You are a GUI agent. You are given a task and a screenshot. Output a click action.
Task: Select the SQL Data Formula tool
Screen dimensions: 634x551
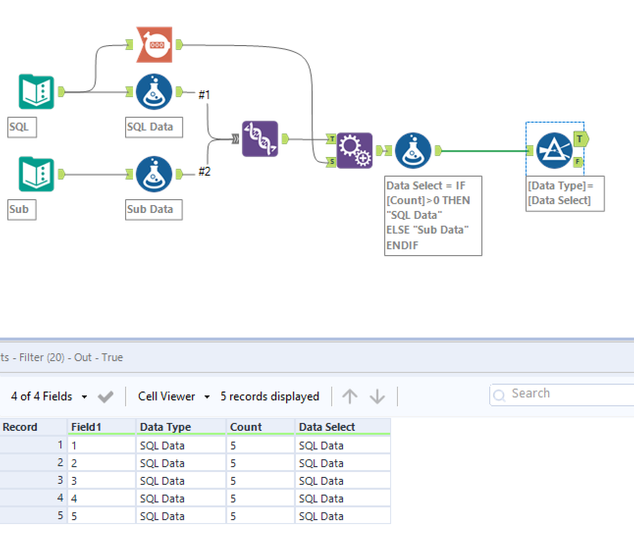(x=154, y=92)
